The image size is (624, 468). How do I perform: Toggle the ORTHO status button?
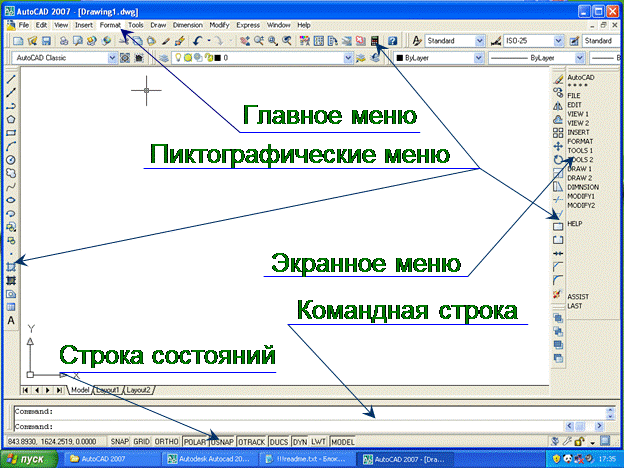click(x=166, y=442)
